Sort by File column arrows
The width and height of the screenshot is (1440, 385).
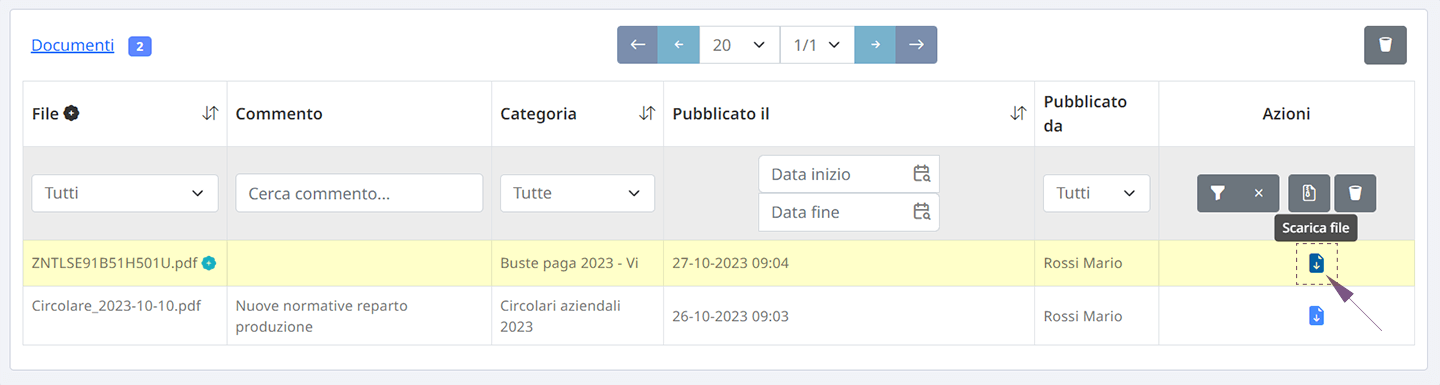tap(210, 114)
